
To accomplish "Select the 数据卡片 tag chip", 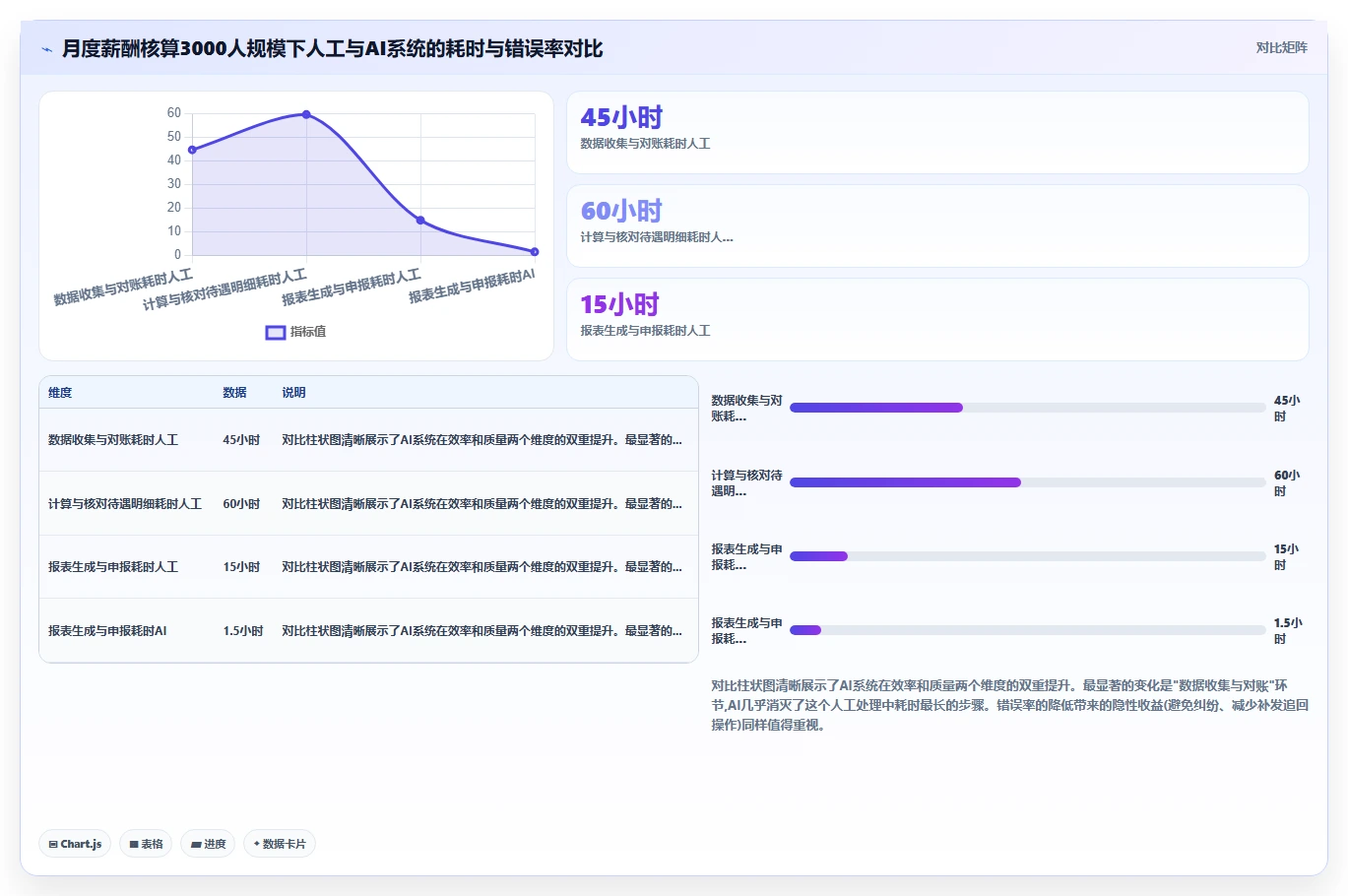I will [280, 844].
